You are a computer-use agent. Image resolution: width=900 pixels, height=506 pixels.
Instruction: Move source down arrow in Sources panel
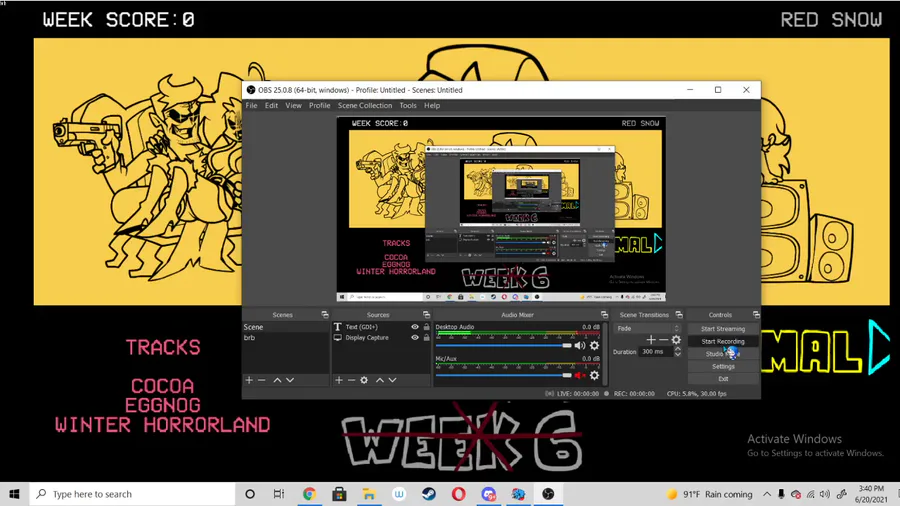(392, 380)
